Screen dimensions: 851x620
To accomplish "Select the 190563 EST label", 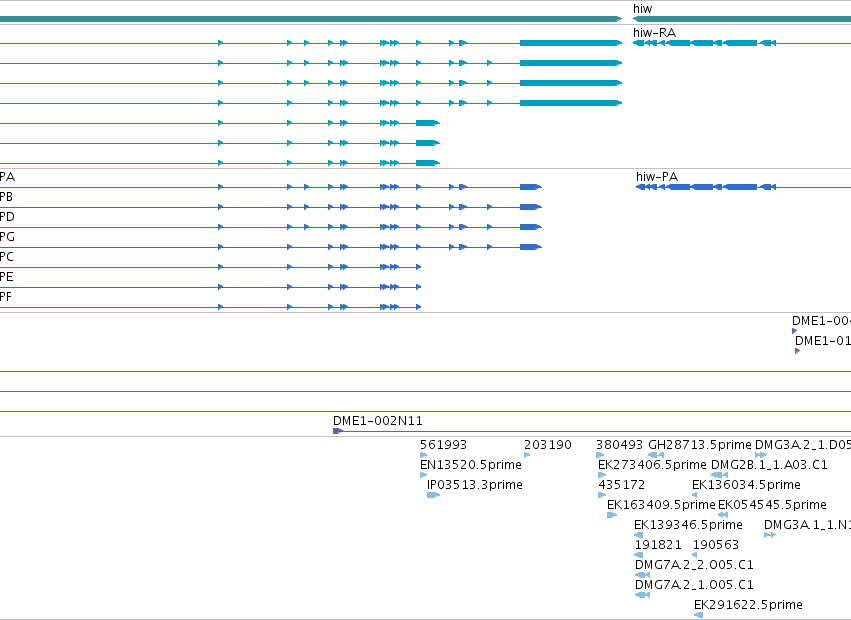I will [716, 545].
